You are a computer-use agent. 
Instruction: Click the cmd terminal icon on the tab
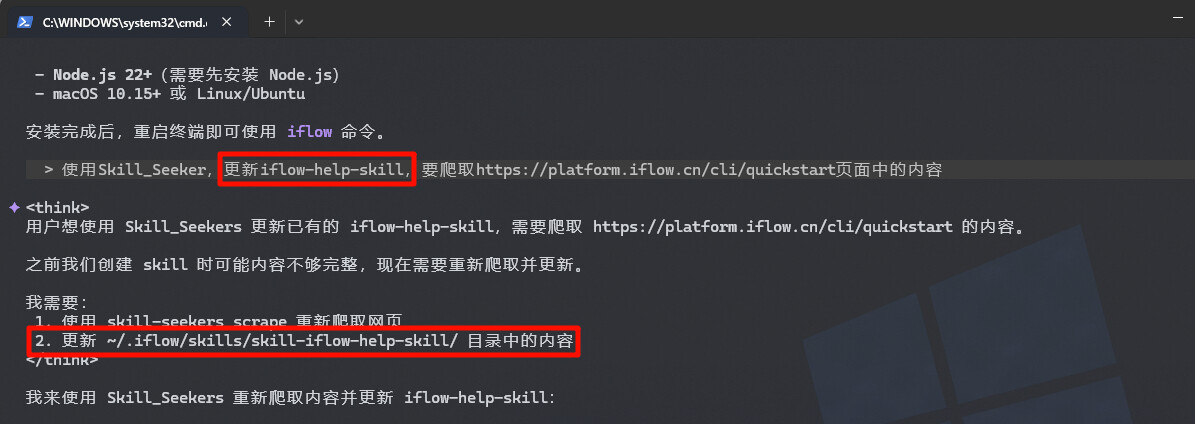click(24, 22)
